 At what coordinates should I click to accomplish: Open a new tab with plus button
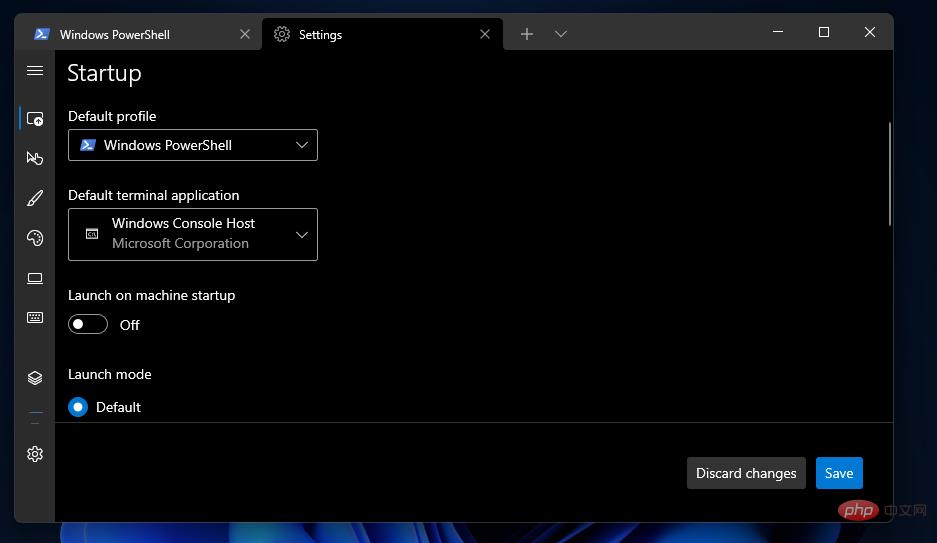click(x=526, y=34)
